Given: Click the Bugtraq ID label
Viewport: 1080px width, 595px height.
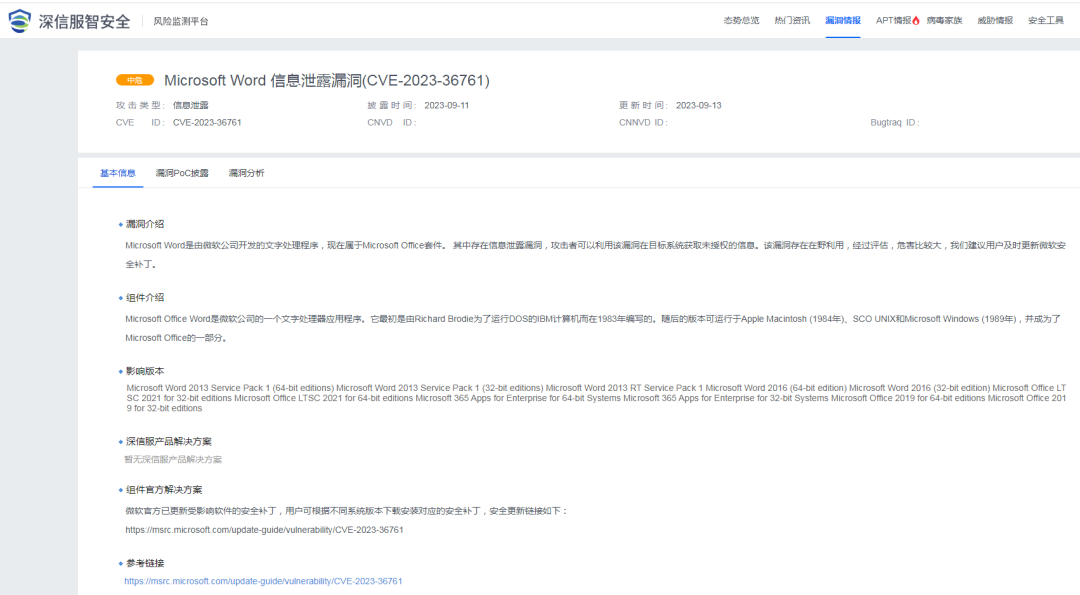Looking at the screenshot, I should click(894, 123).
